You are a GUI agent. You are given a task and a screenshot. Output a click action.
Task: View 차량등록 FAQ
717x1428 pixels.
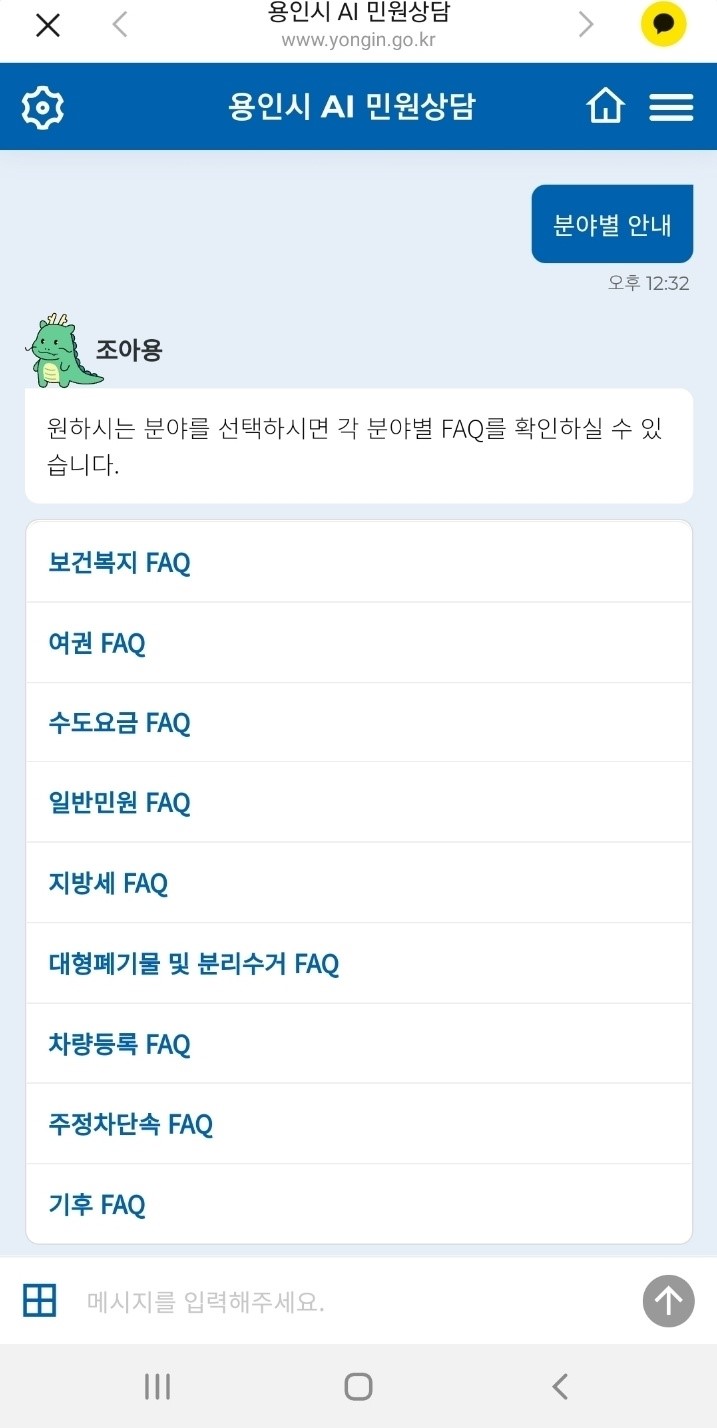[x=359, y=1044]
